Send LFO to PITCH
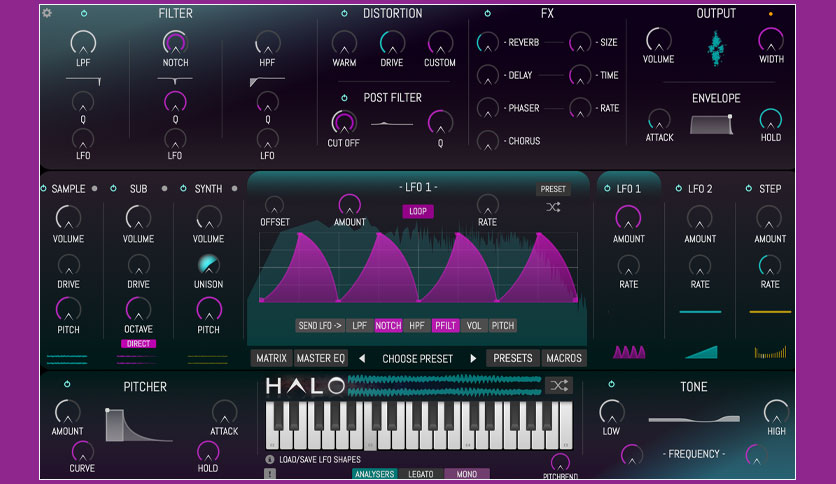Screen dimensions: 836x484 [503, 325]
